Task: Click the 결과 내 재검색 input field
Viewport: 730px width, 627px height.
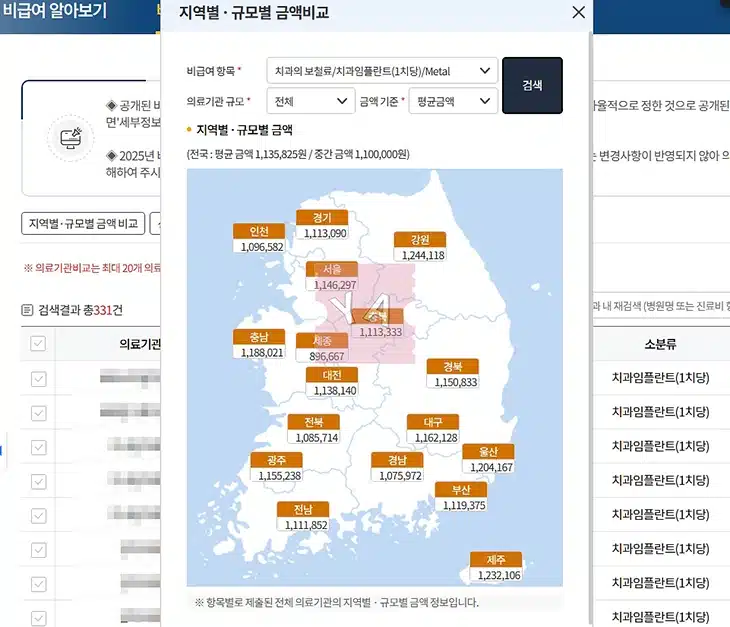Action: coord(661,306)
